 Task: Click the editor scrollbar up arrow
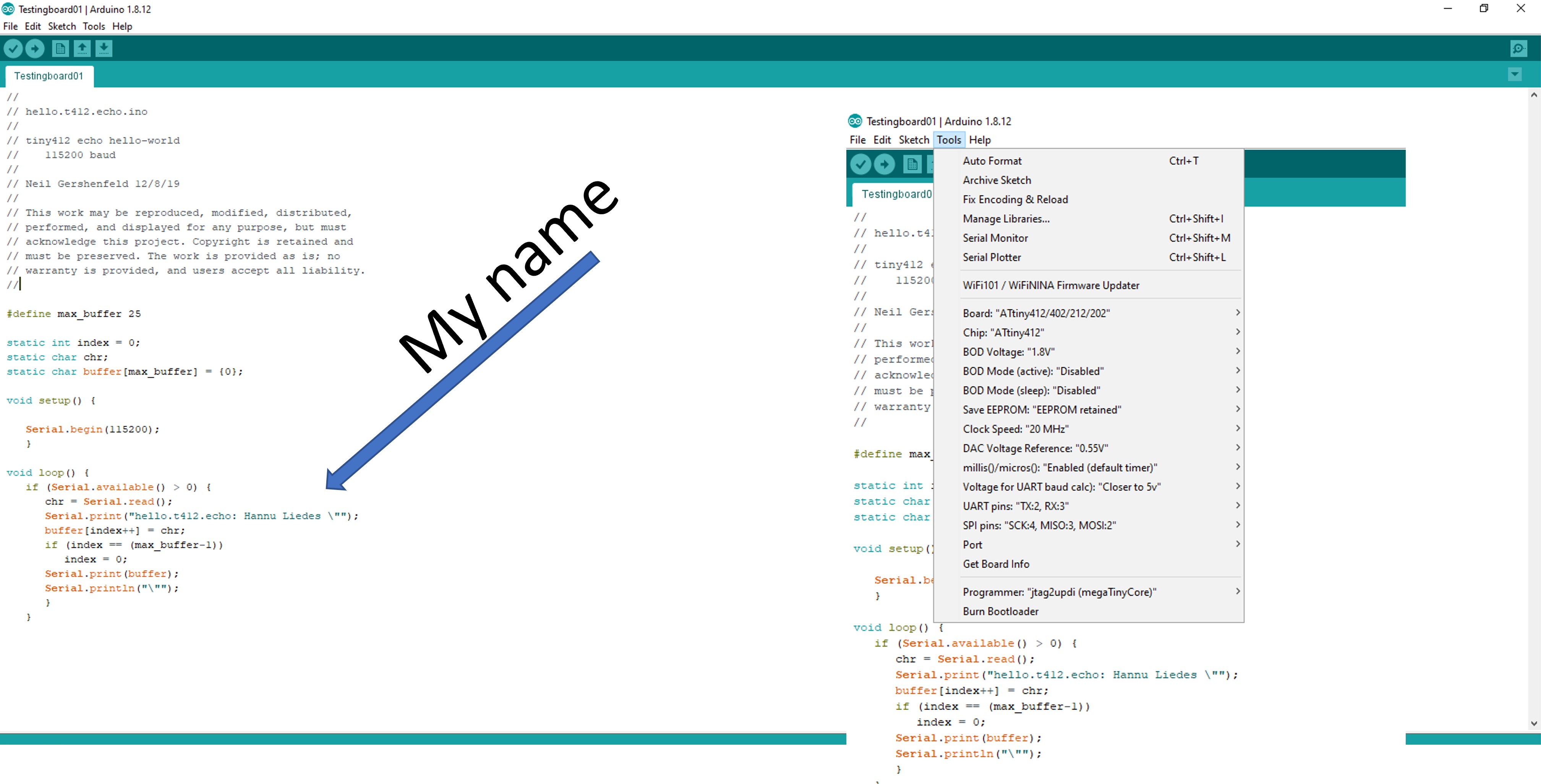(x=1534, y=94)
